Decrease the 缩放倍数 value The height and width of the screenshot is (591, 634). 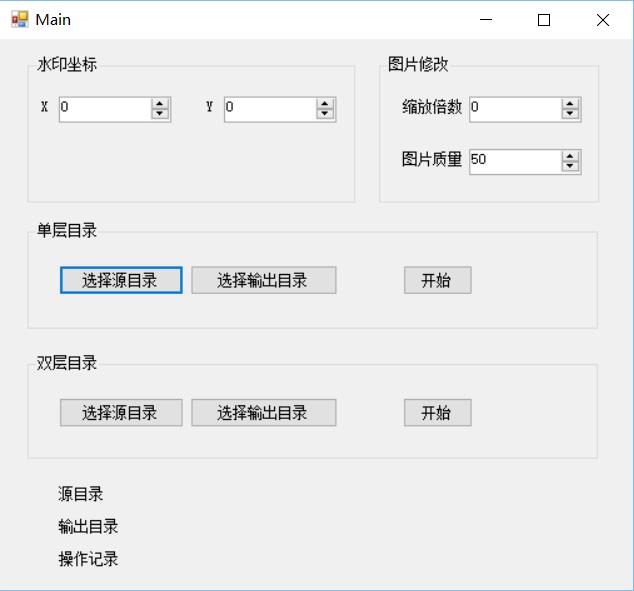click(x=570, y=114)
